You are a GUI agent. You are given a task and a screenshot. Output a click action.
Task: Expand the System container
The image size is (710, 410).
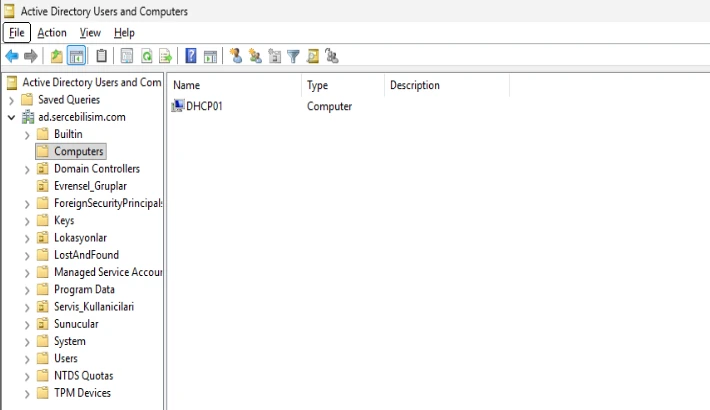point(27,342)
